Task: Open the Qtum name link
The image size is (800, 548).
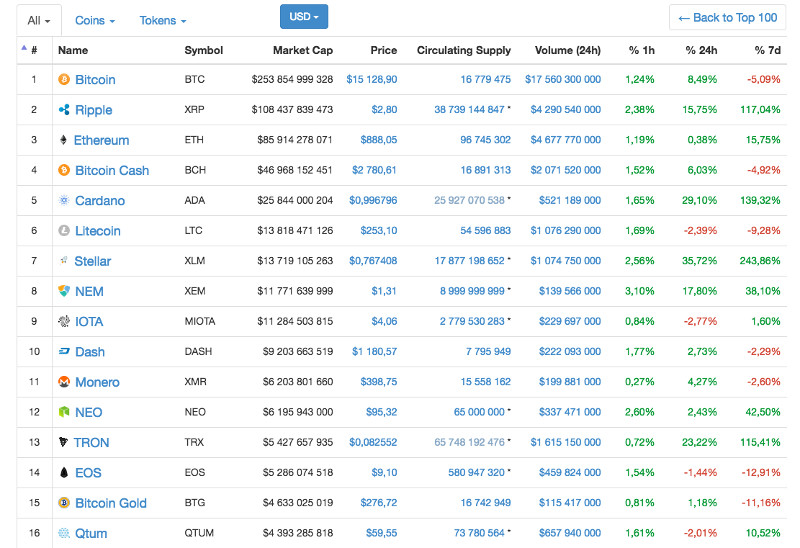Action: click(x=91, y=534)
